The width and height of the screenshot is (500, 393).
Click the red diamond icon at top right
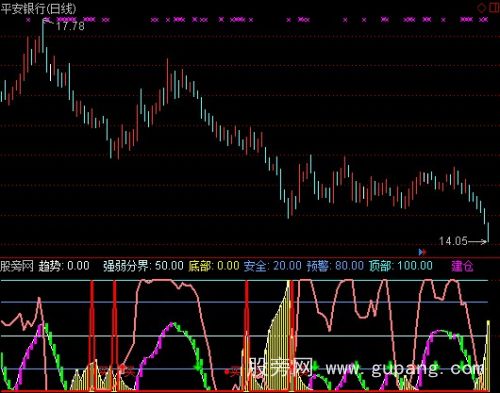[482, 8]
